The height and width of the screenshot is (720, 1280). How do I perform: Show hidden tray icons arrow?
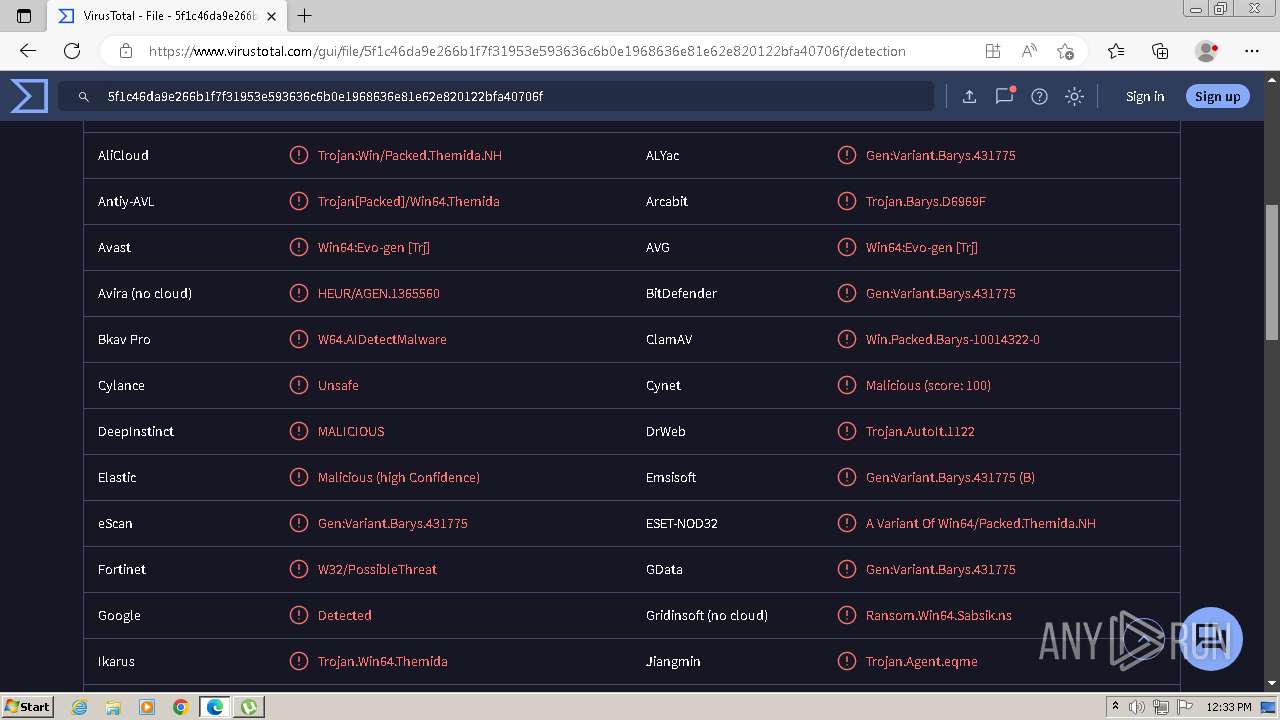[x=1114, y=707]
